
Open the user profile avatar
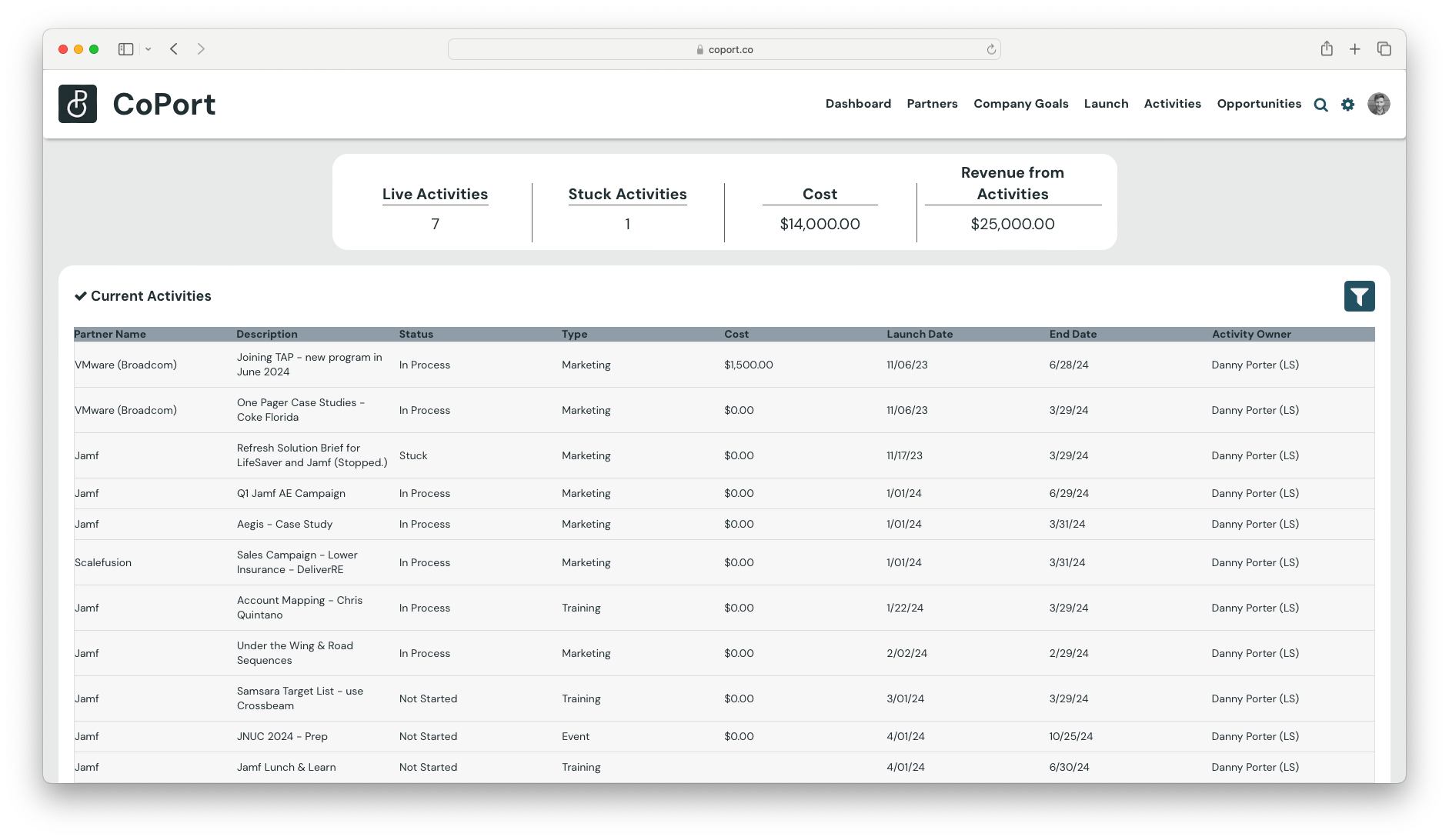click(x=1378, y=104)
